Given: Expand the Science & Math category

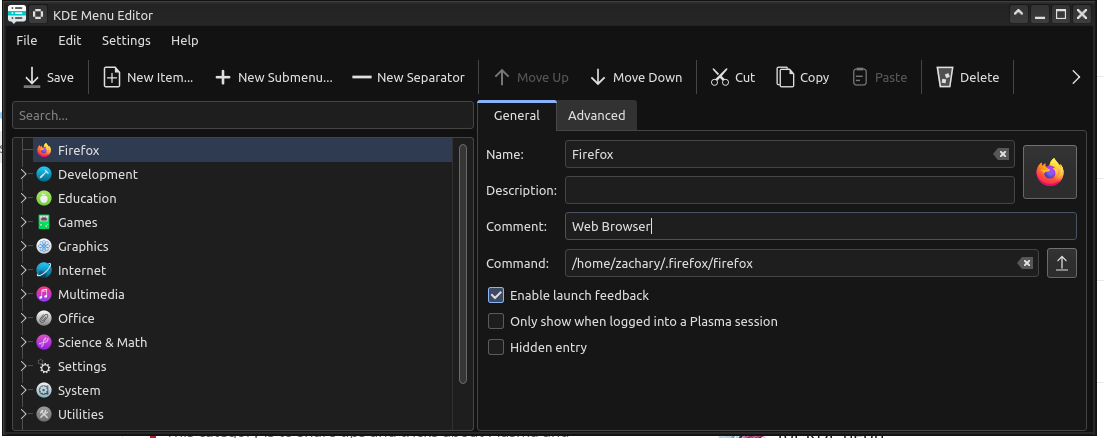Looking at the screenshot, I should click(24, 342).
